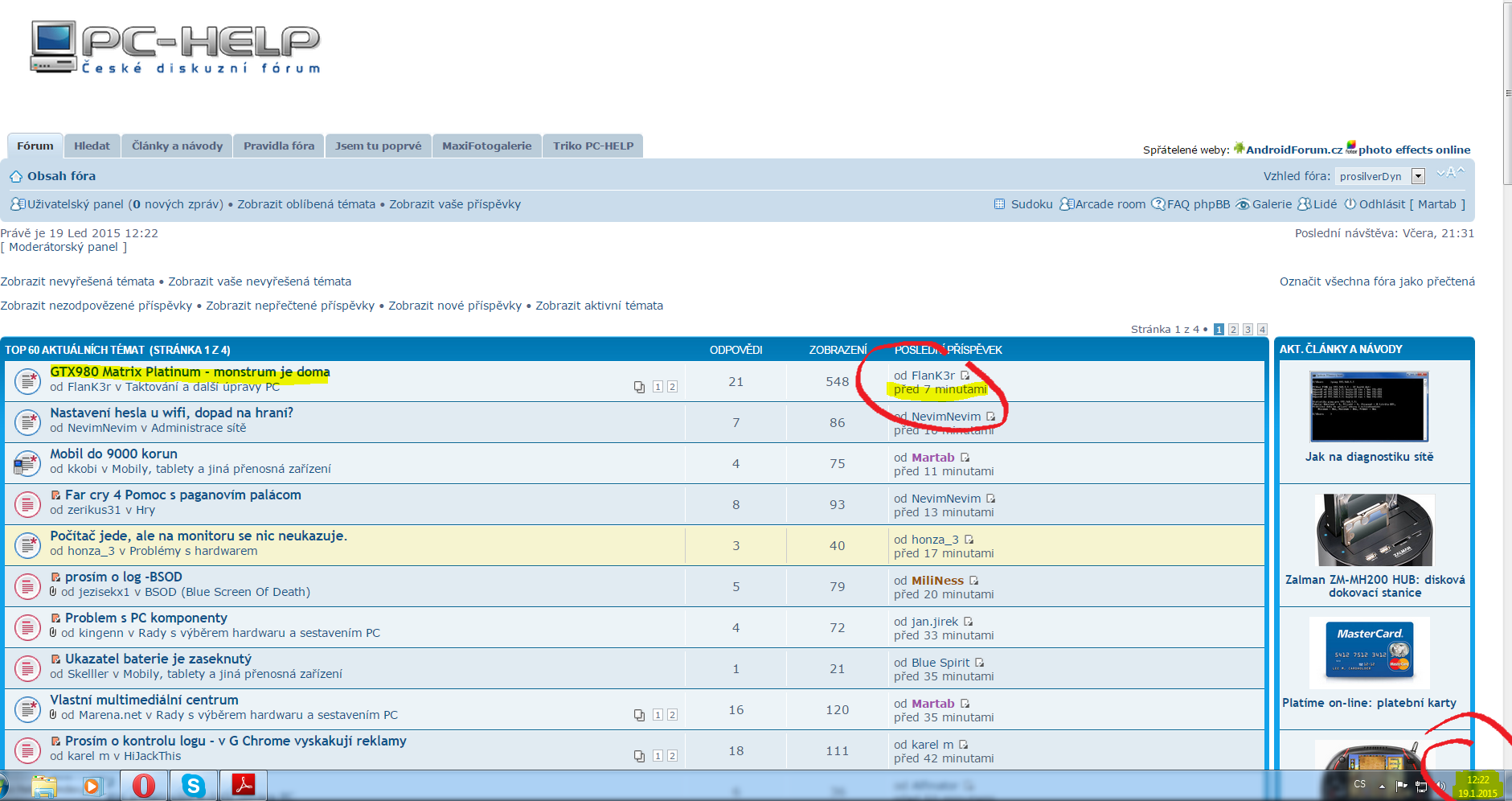Click the PC-HELP forum logo
The image size is (1512, 801).
(175, 48)
